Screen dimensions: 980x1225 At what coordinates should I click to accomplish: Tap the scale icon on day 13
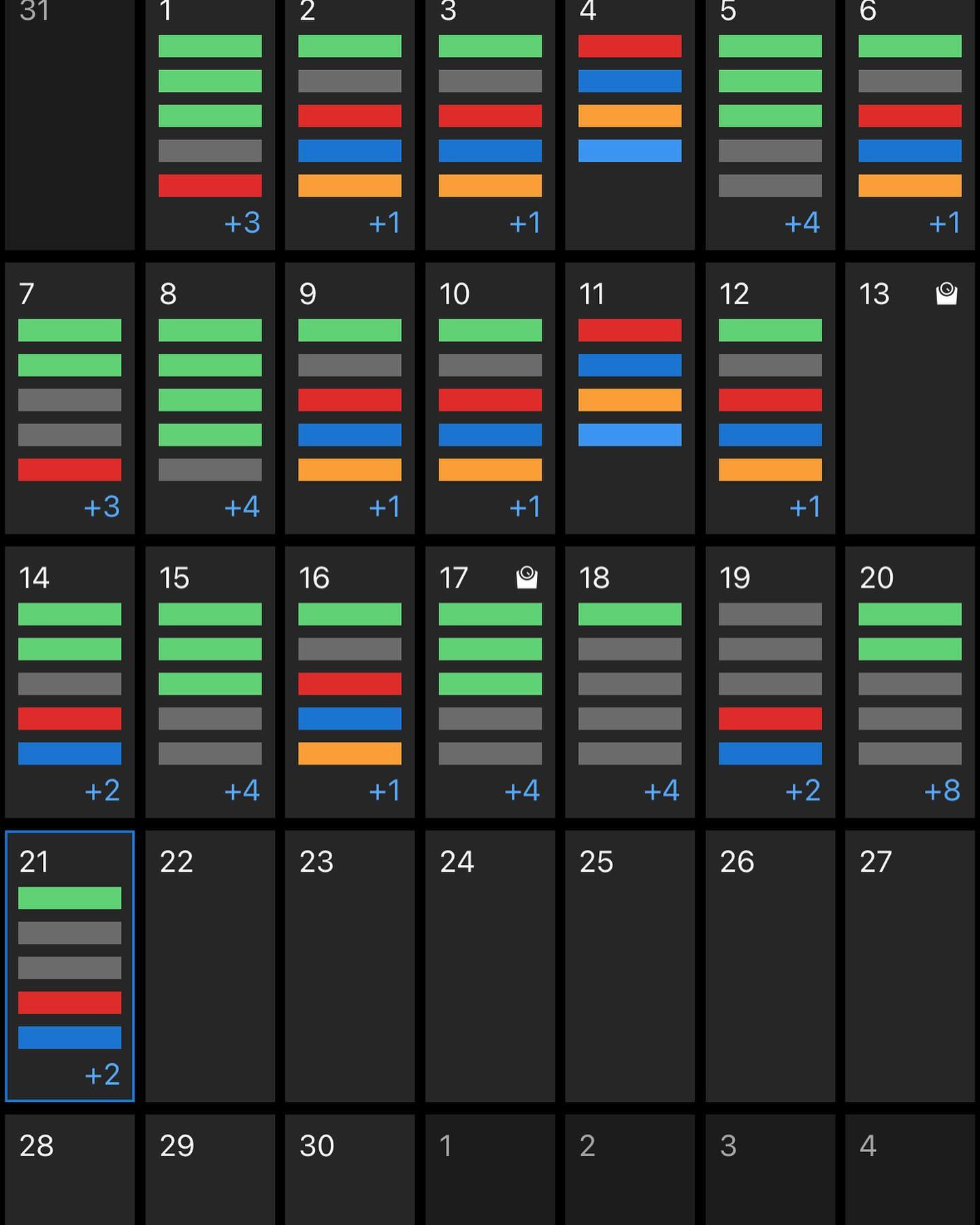[x=946, y=294]
